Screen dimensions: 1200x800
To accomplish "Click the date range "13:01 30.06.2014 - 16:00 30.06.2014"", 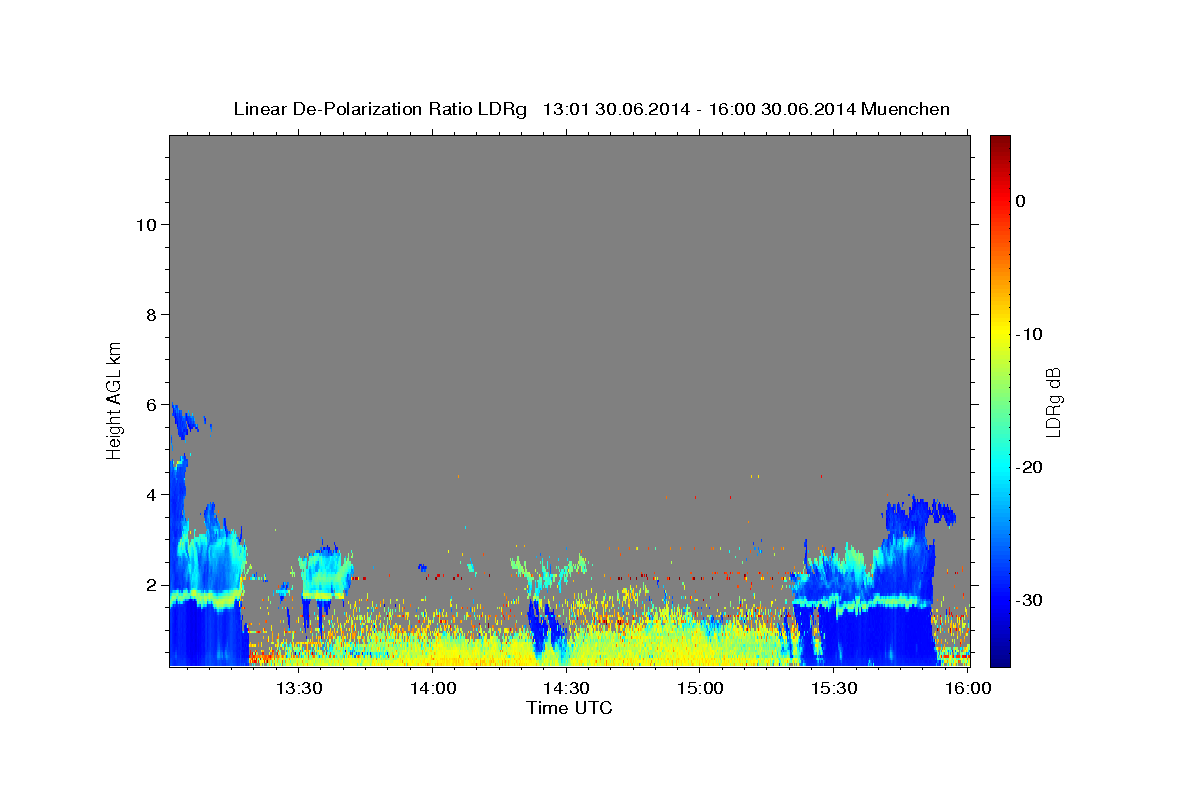I will pyautogui.click(x=699, y=109).
